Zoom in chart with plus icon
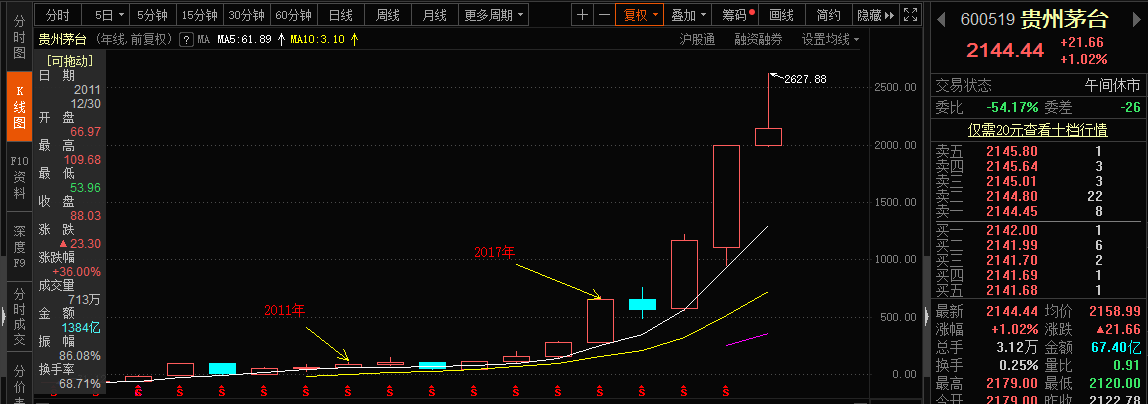This screenshot has height=404, width=1148. pyautogui.click(x=582, y=15)
